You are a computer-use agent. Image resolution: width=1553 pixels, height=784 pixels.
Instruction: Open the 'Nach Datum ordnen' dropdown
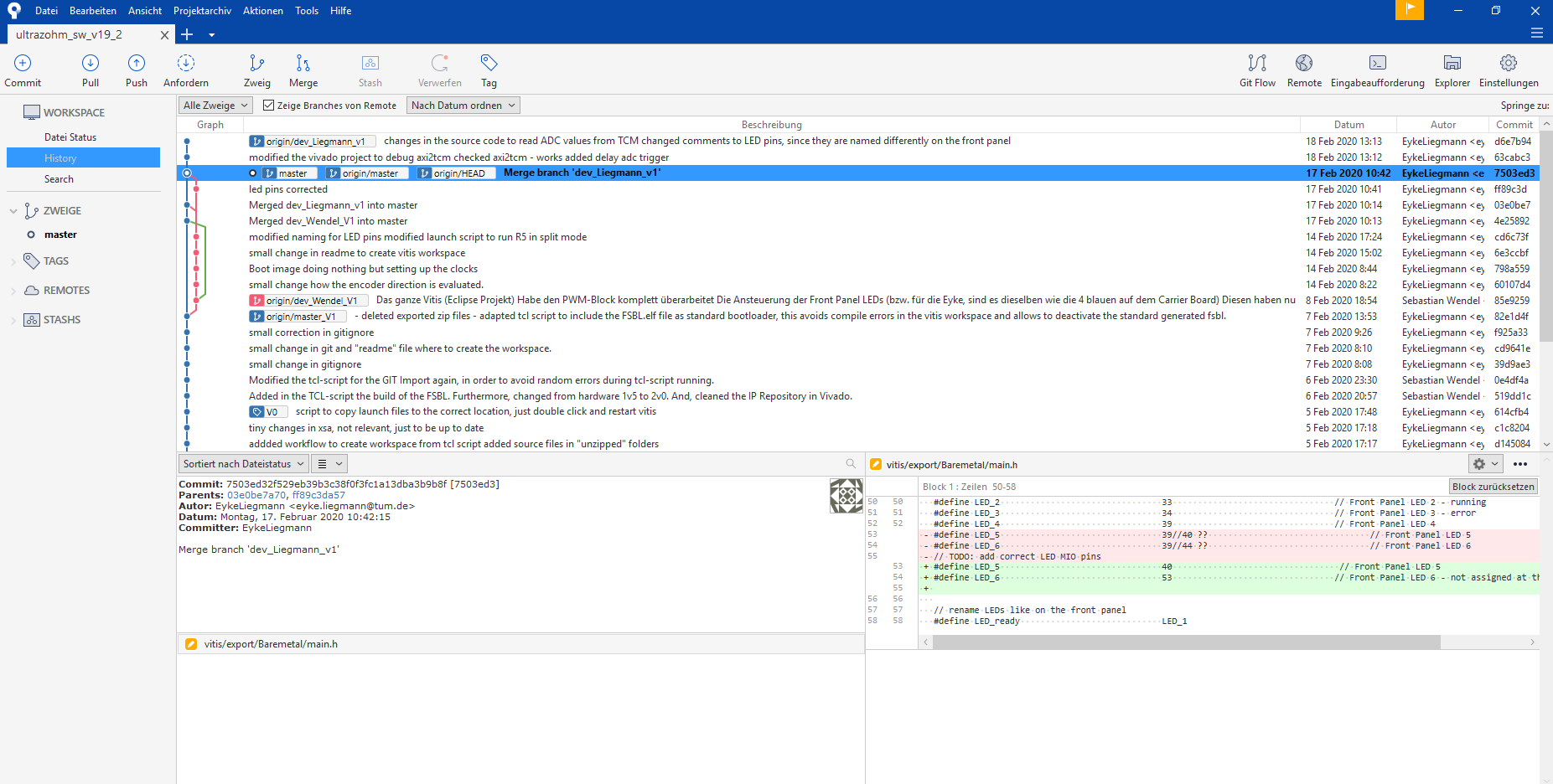pos(463,105)
